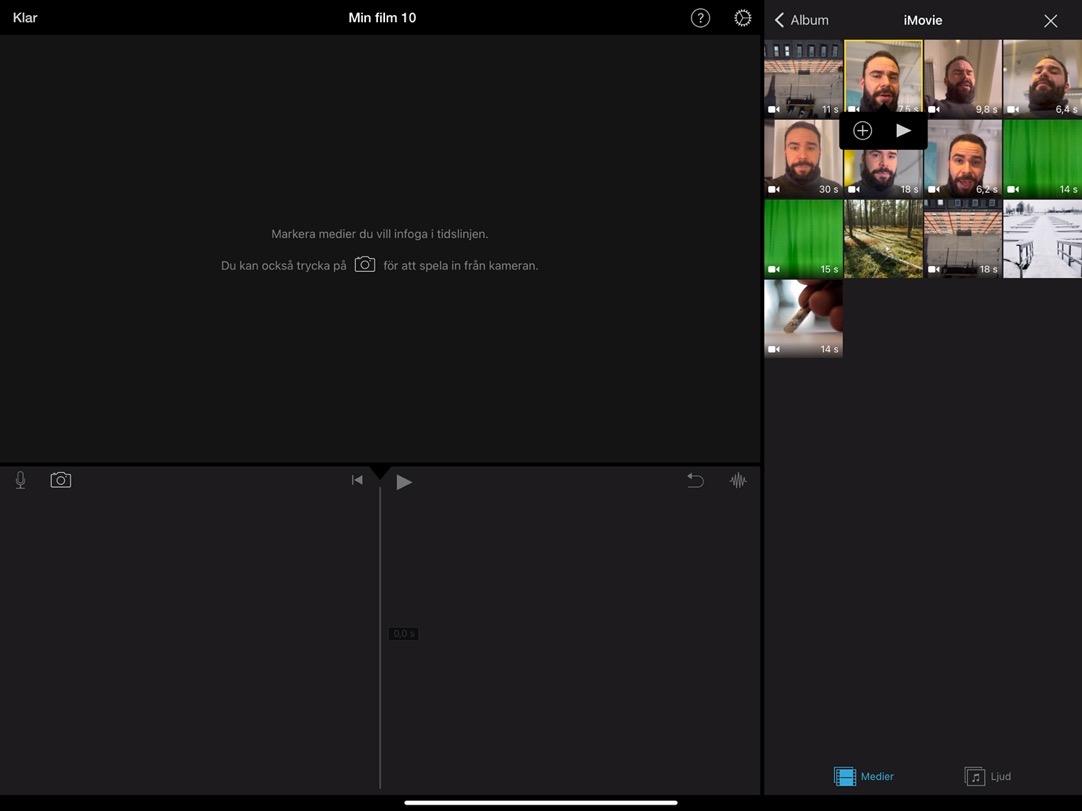Go back to Album list

pyautogui.click(x=801, y=20)
